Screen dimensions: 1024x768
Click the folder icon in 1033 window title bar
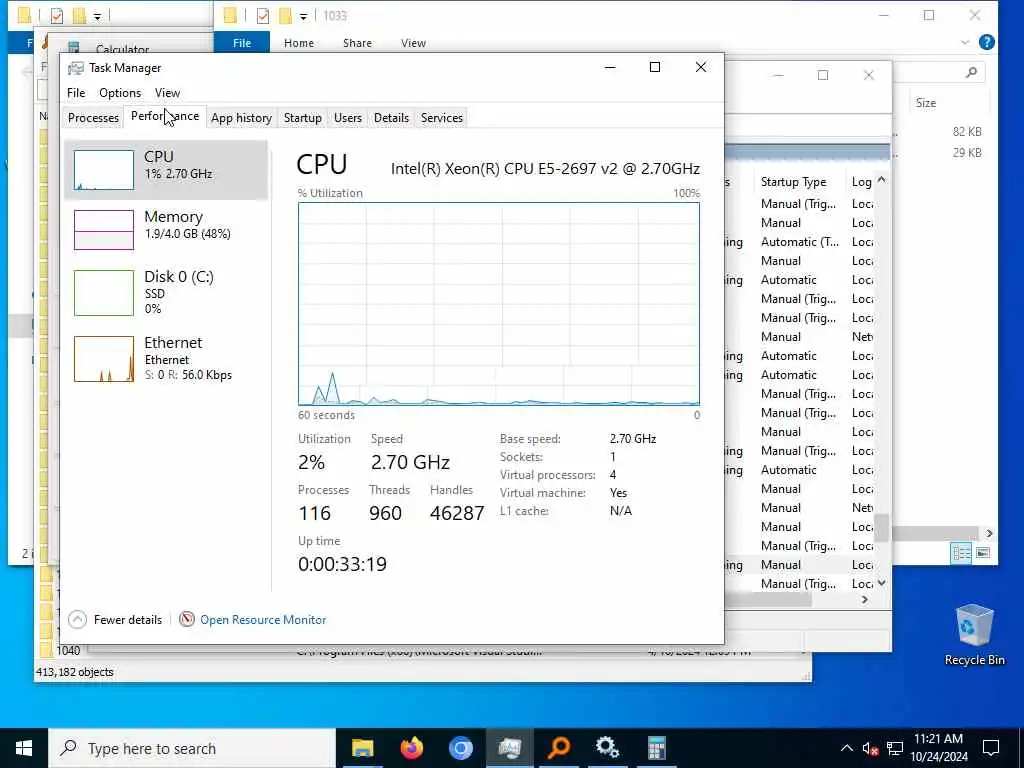click(231, 16)
